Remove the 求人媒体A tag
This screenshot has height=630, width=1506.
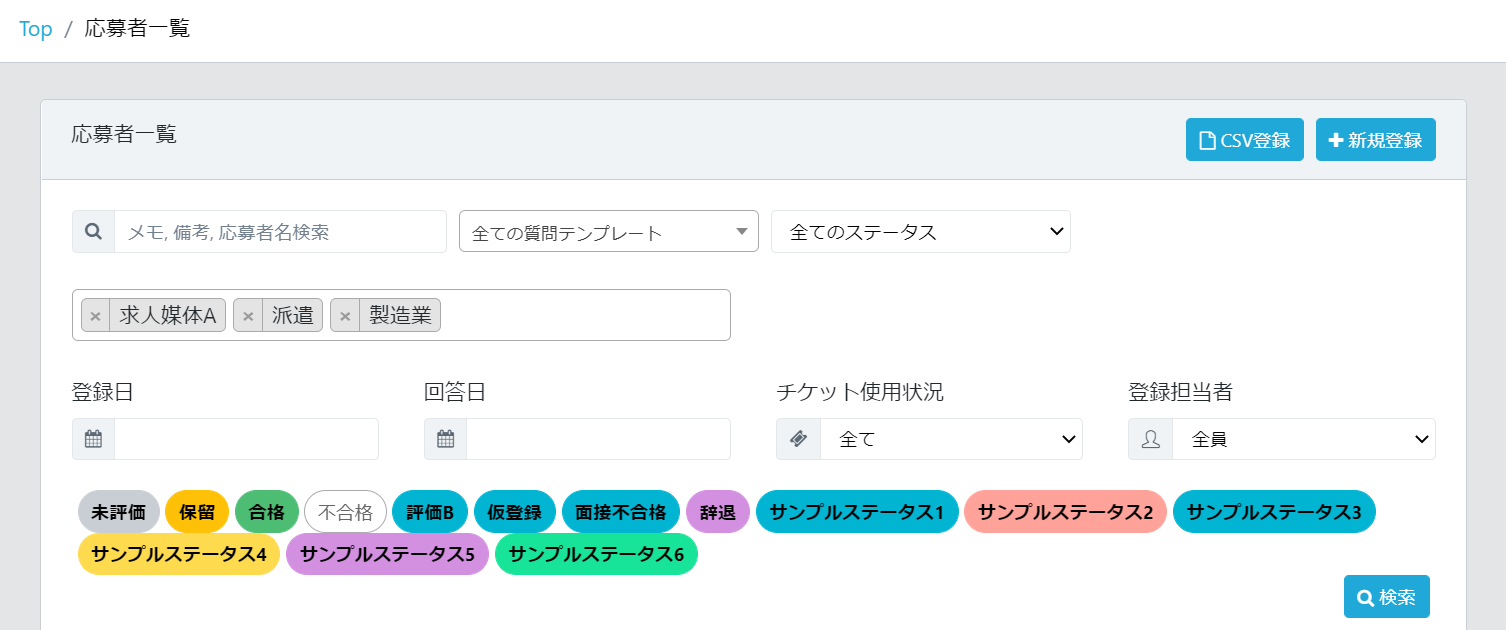(95, 316)
